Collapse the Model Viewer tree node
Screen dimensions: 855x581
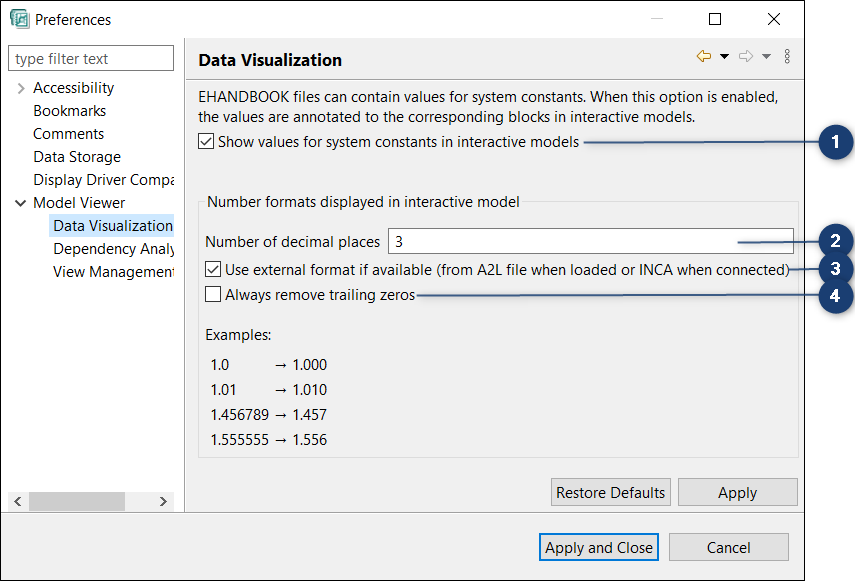click(x=18, y=202)
